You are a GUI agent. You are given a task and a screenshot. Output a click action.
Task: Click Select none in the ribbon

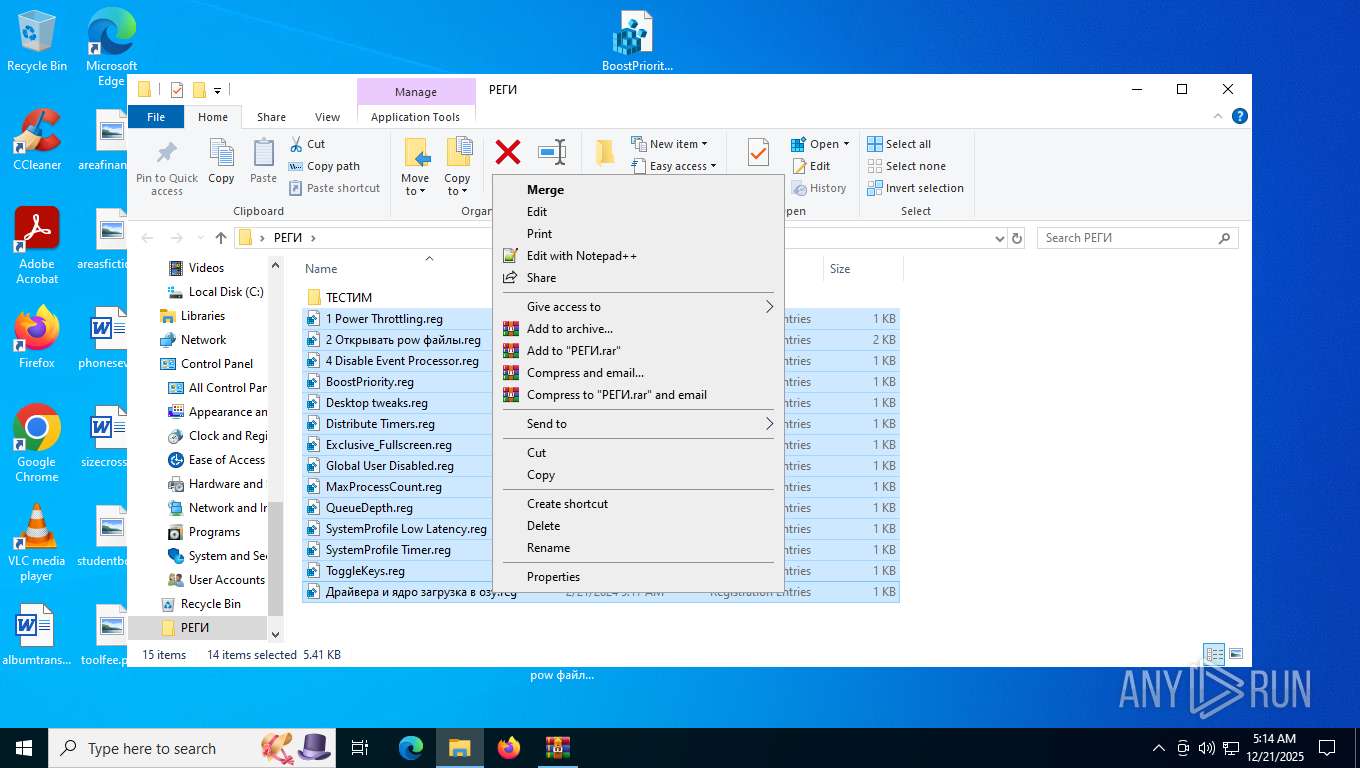click(906, 166)
